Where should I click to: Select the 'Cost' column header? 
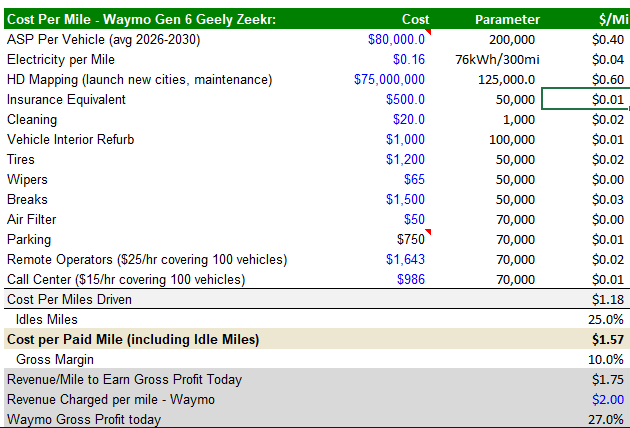(415, 19)
